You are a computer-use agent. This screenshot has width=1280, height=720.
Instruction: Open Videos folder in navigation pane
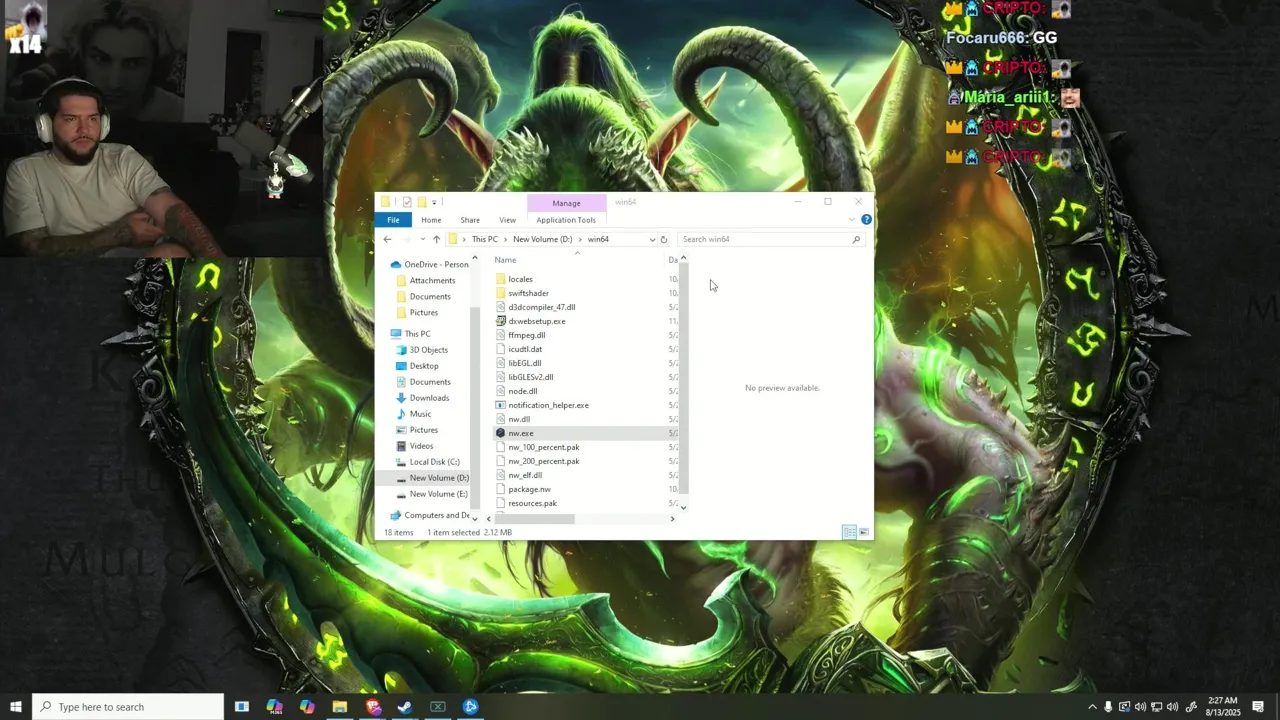(x=415, y=446)
